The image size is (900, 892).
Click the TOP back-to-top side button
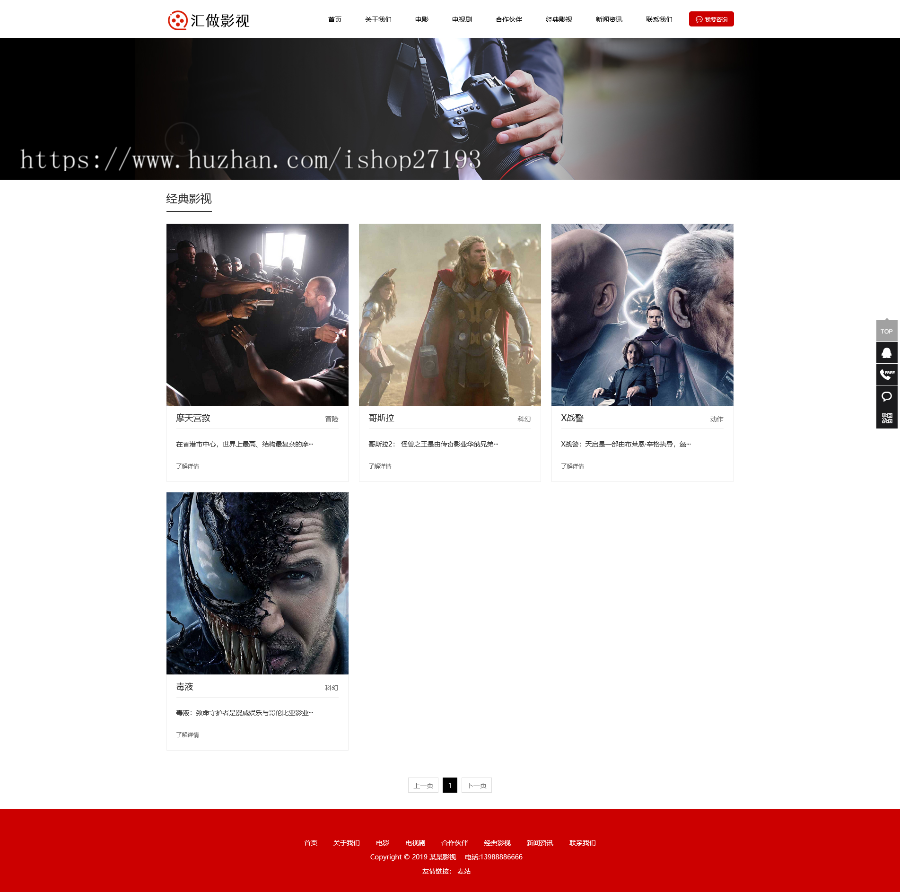coord(887,331)
